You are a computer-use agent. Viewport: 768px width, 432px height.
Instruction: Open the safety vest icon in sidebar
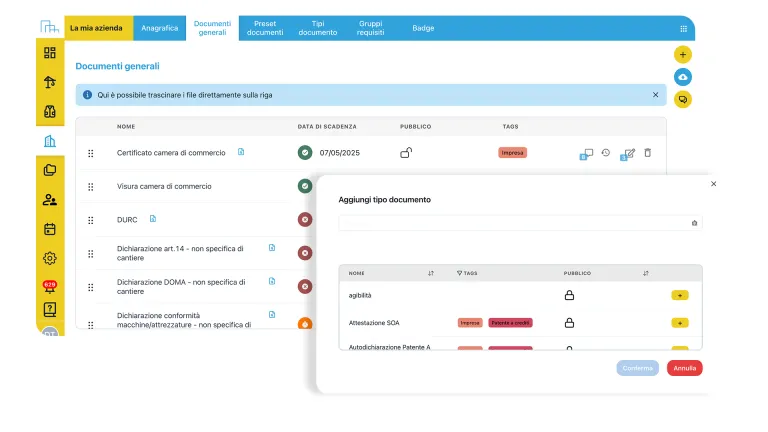(49, 111)
